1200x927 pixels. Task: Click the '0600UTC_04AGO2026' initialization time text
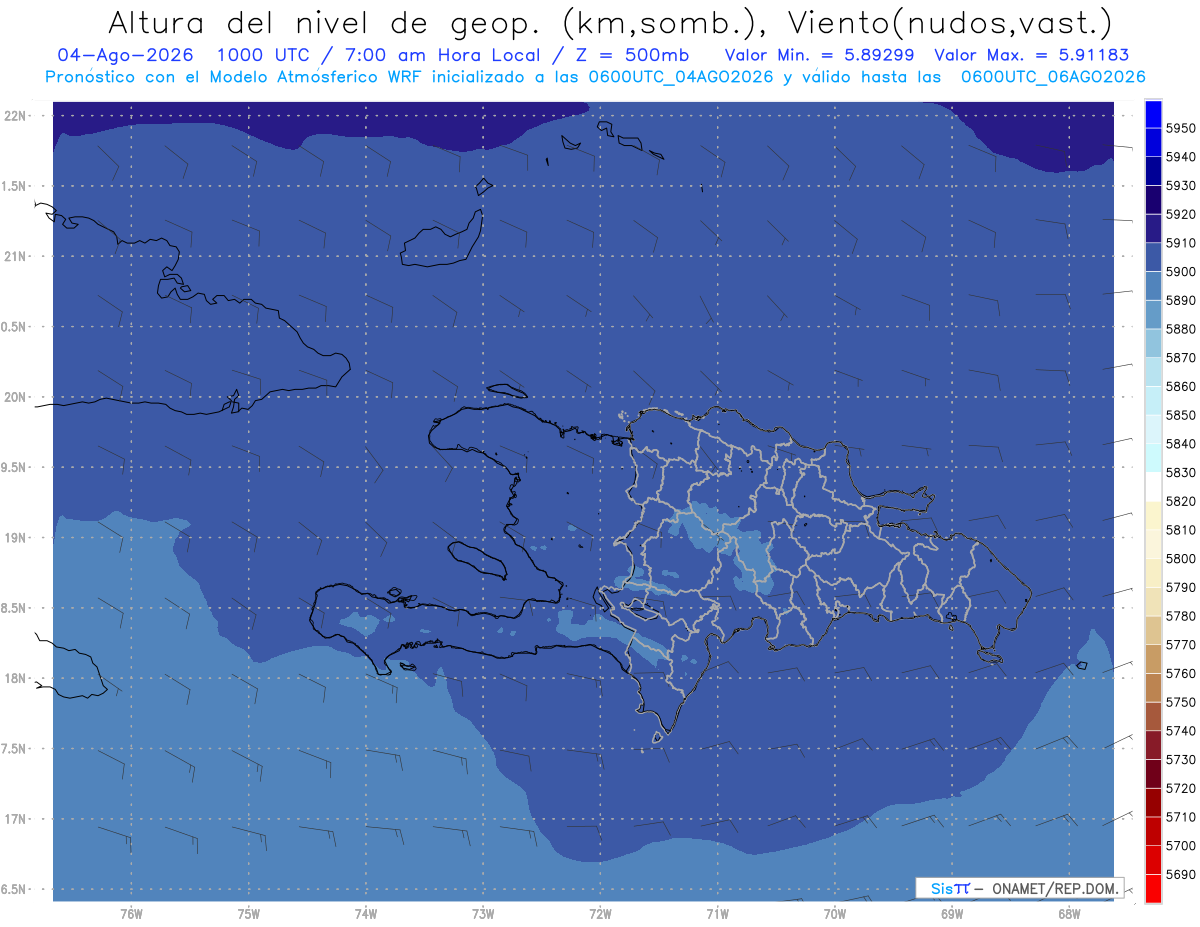tap(681, 77)
